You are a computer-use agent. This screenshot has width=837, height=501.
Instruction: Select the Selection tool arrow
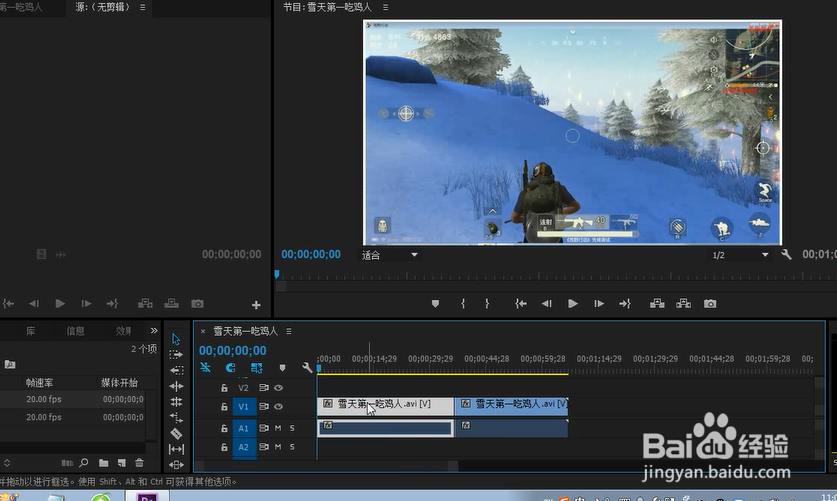coord(176,339)
